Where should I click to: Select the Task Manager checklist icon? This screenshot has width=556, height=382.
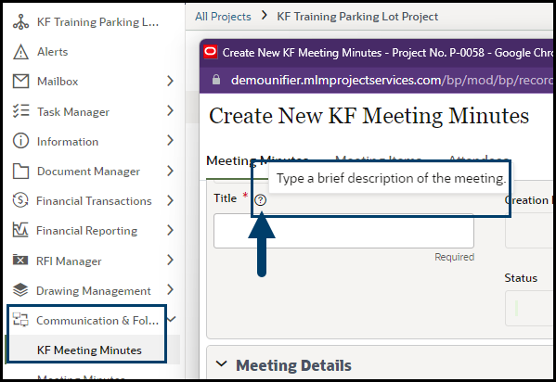(21, 111)
